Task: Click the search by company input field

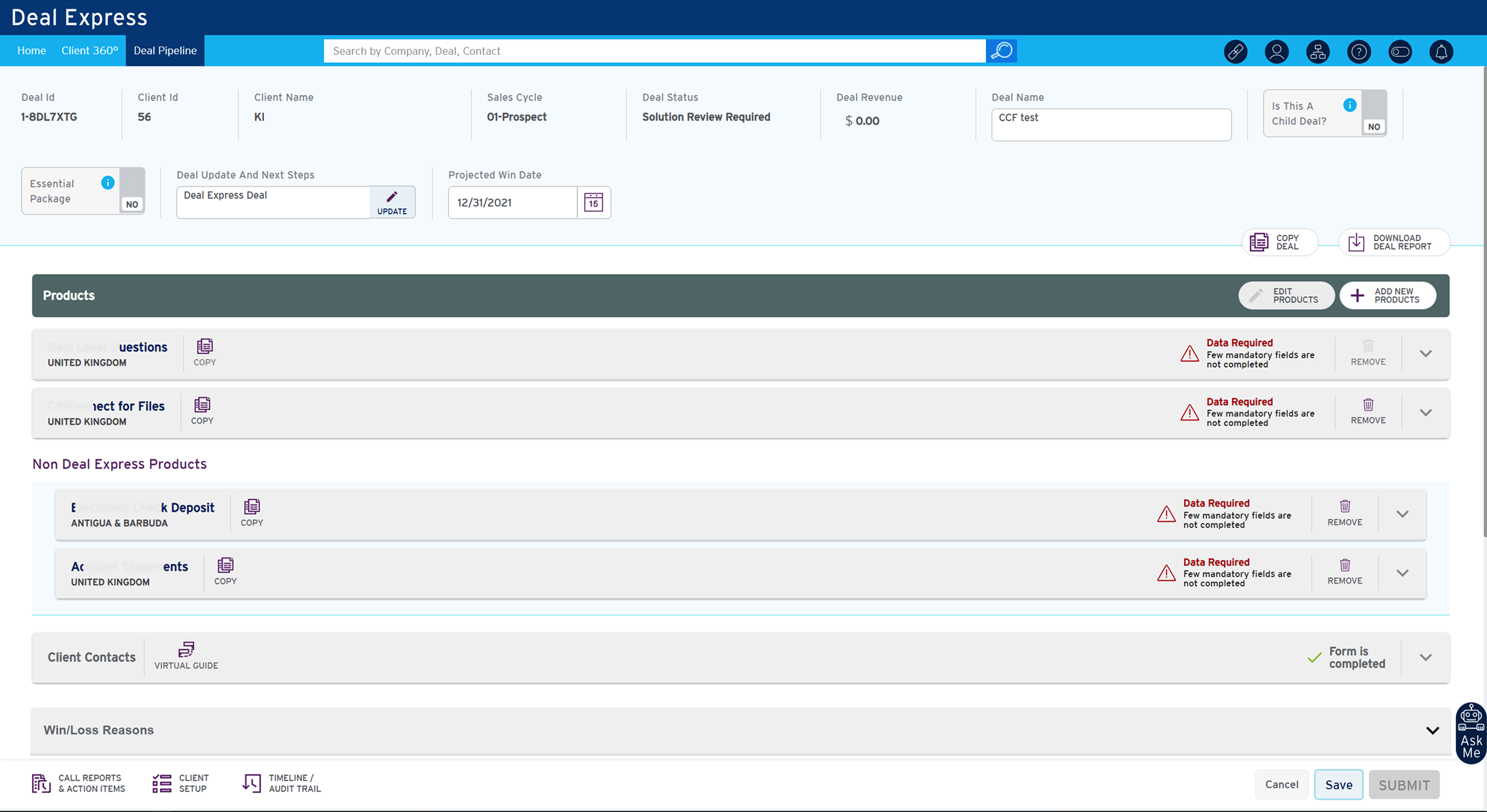Action: 654,51
